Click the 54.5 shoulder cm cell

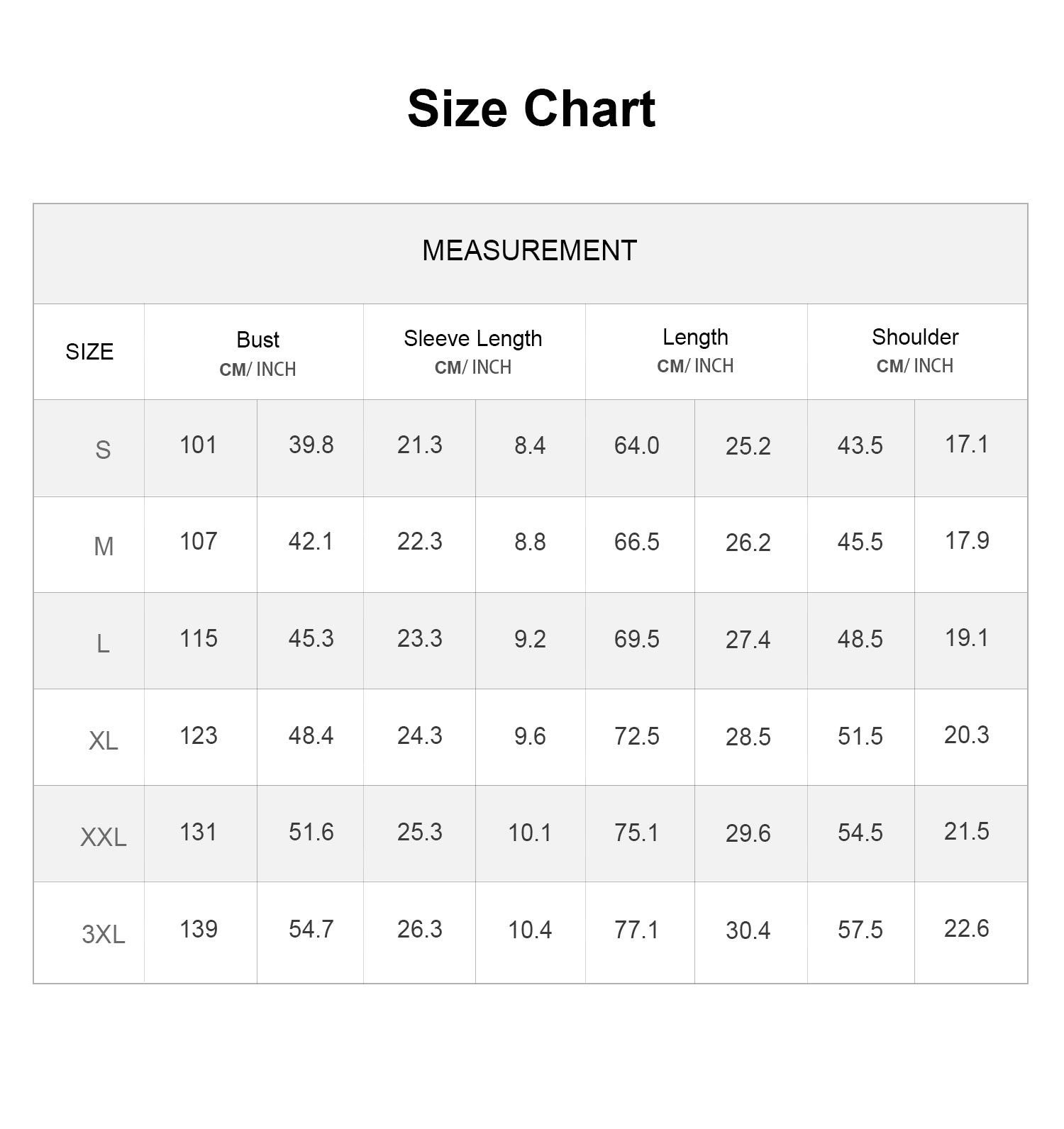coord(861,833)
